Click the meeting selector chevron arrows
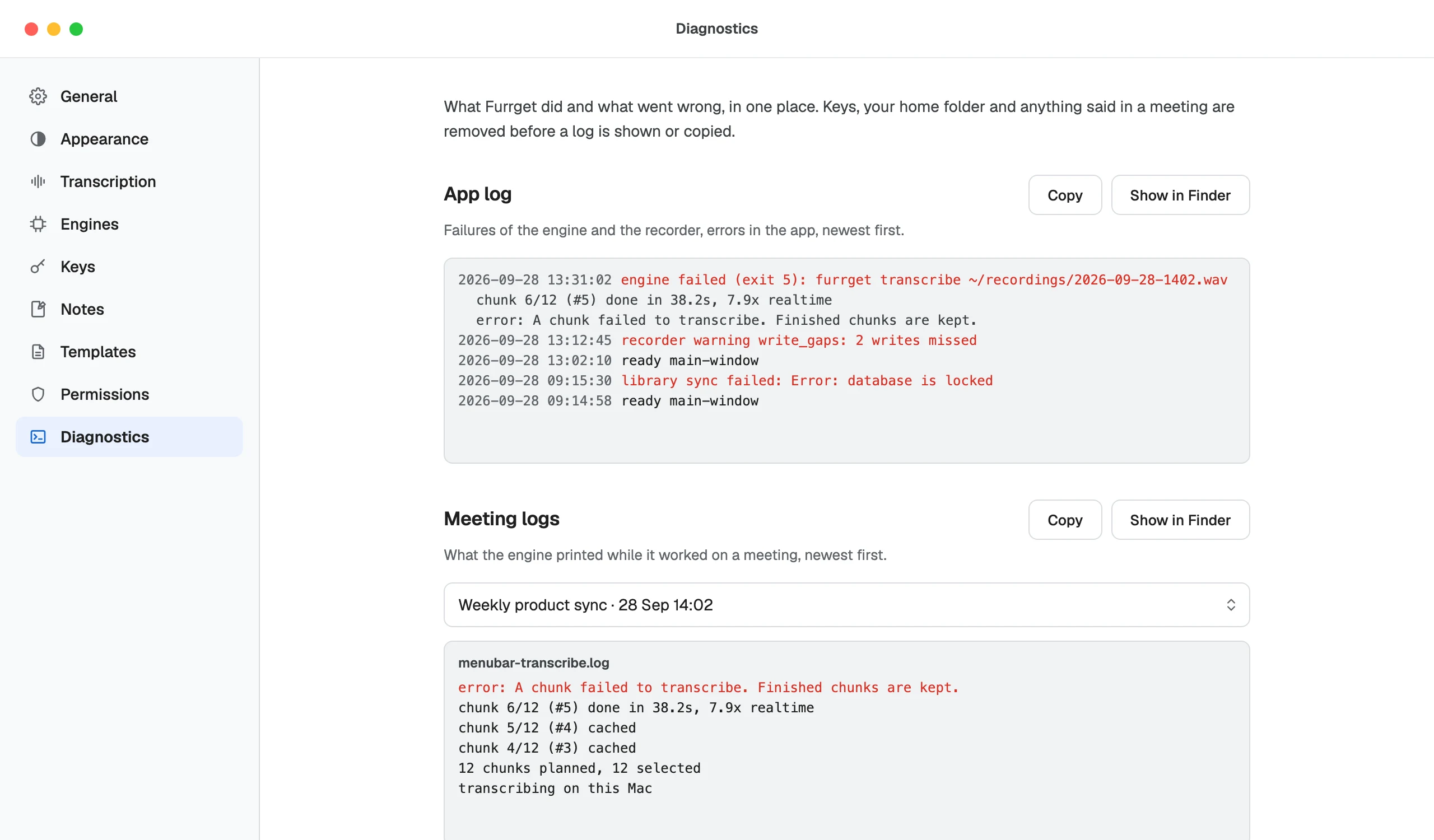Screen dimensions: 1434x840 click(1231, 605)
